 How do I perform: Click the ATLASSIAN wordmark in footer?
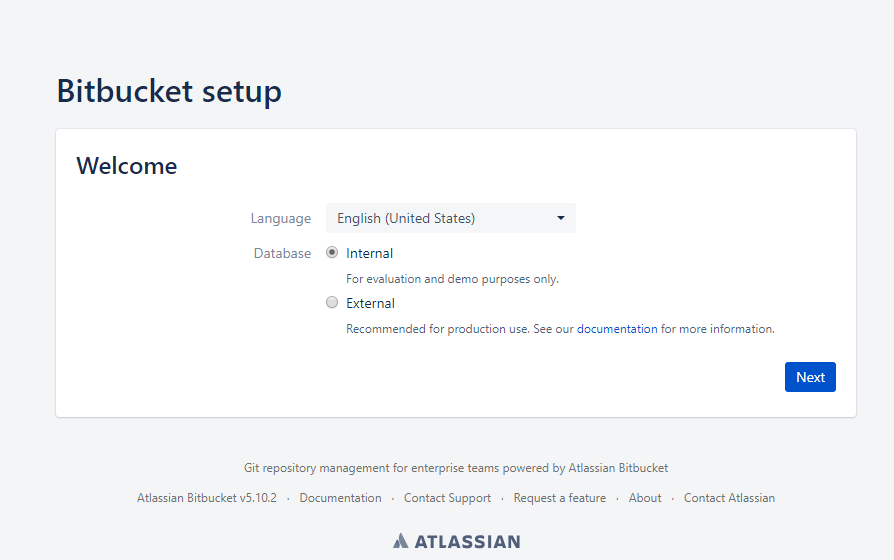coord(468,542)
